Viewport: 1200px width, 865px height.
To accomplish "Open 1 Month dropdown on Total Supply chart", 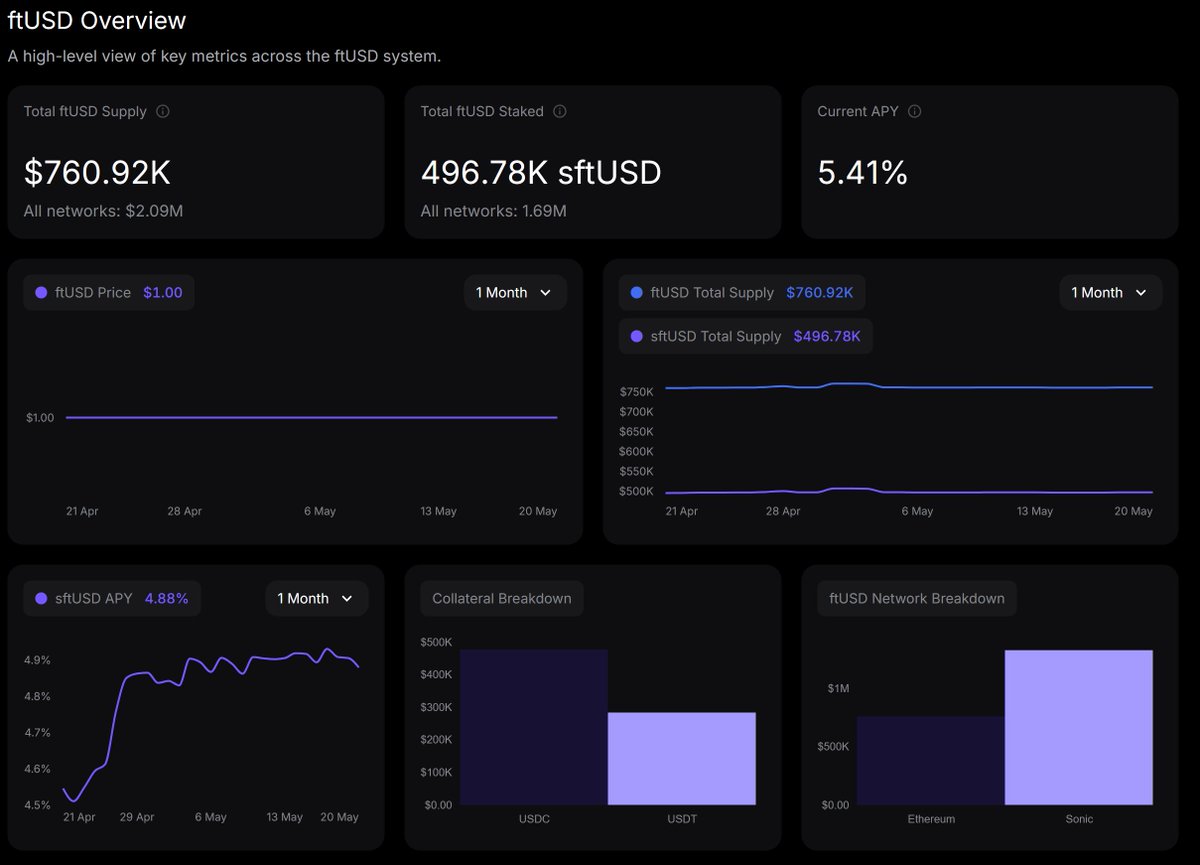I will [x=1111, y=292].
